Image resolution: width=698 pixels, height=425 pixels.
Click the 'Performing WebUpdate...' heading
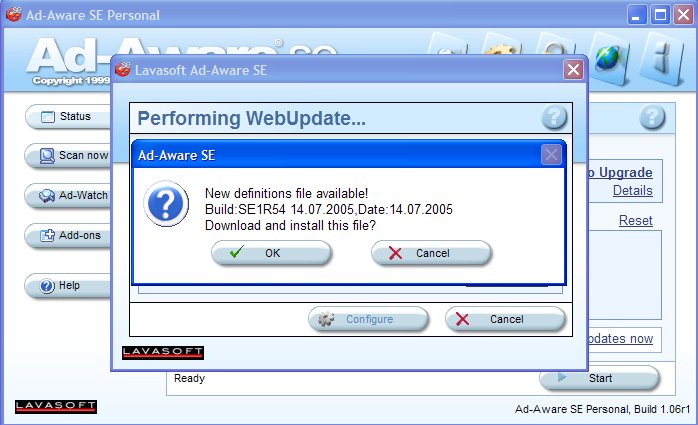coord(252,118)
